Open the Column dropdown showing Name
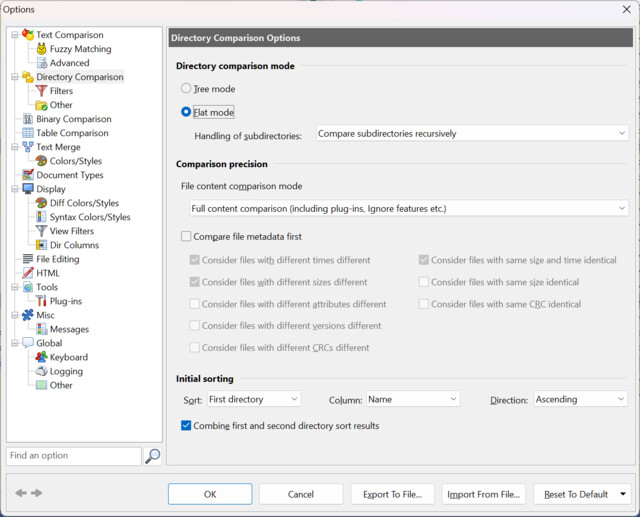Screen dimensions: 640x517 click(413, 399)
